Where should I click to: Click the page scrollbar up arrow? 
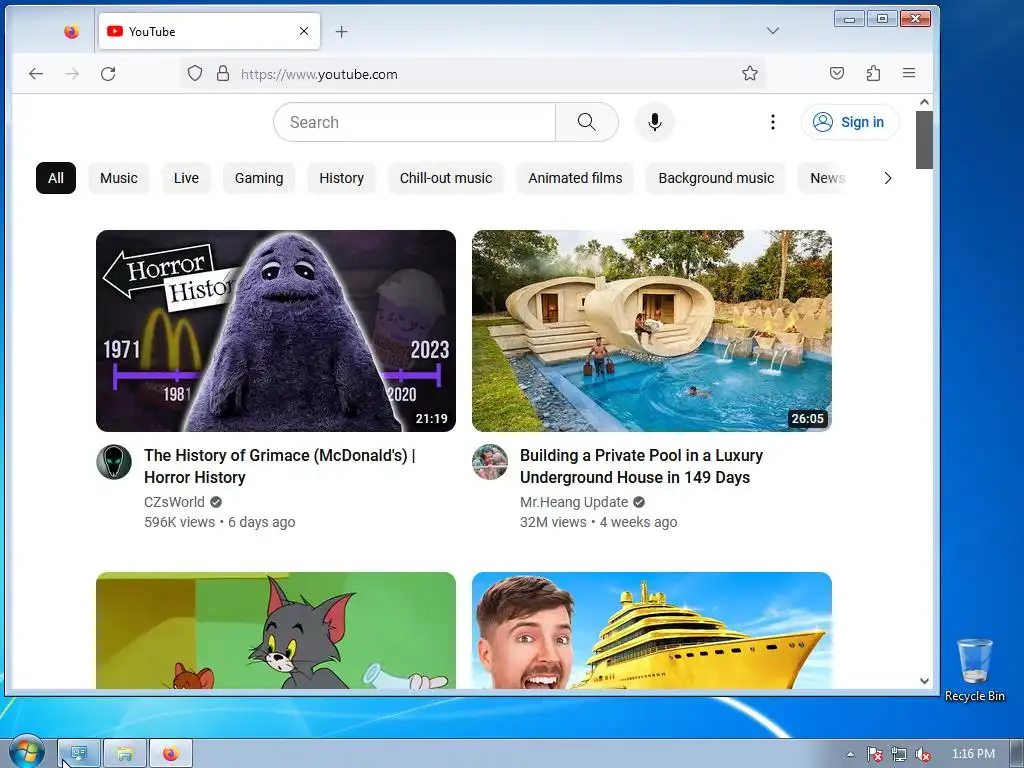[x=924, y=102]
